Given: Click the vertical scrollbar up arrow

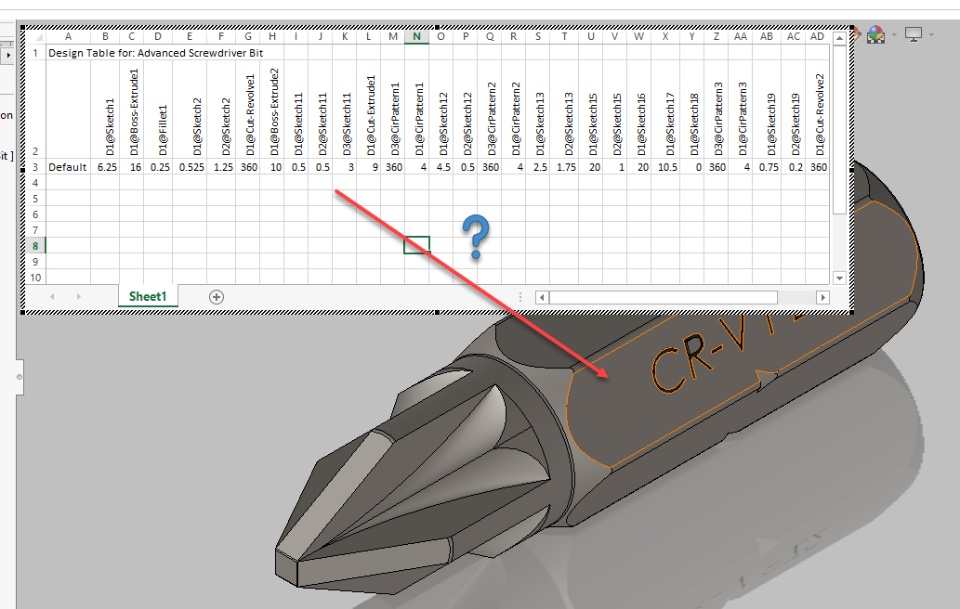Looking at the screenshot, I should click(839, 38).
